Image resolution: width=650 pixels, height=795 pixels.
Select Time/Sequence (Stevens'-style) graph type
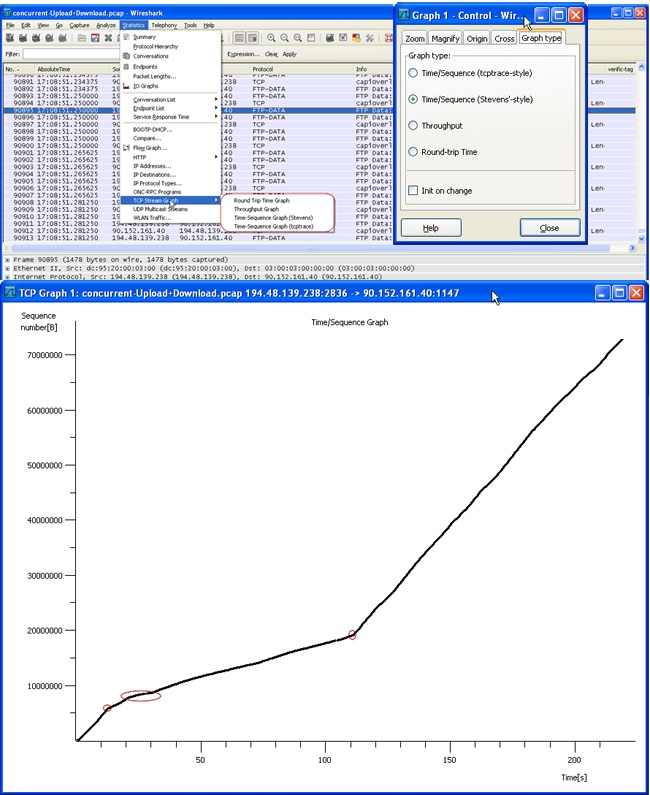(413, 99)
